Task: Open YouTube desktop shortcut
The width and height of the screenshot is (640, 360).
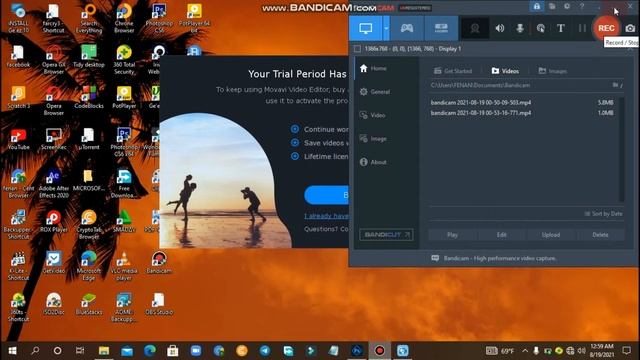Action: coord(18,139)
